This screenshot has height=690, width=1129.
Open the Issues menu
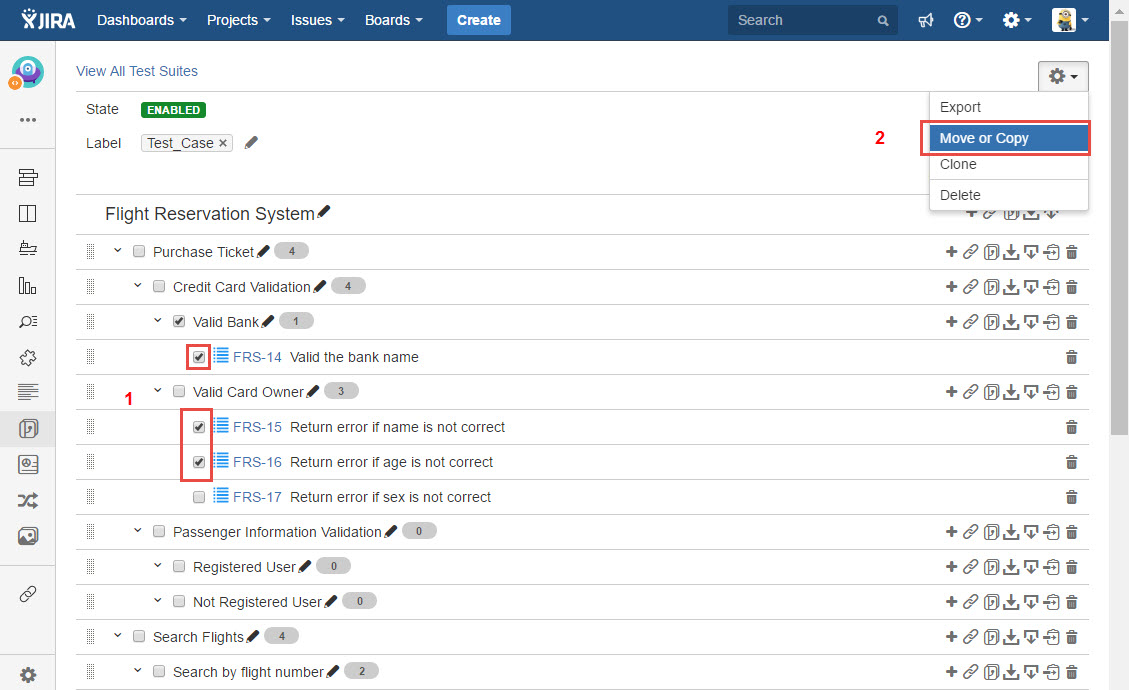[318, 20]
